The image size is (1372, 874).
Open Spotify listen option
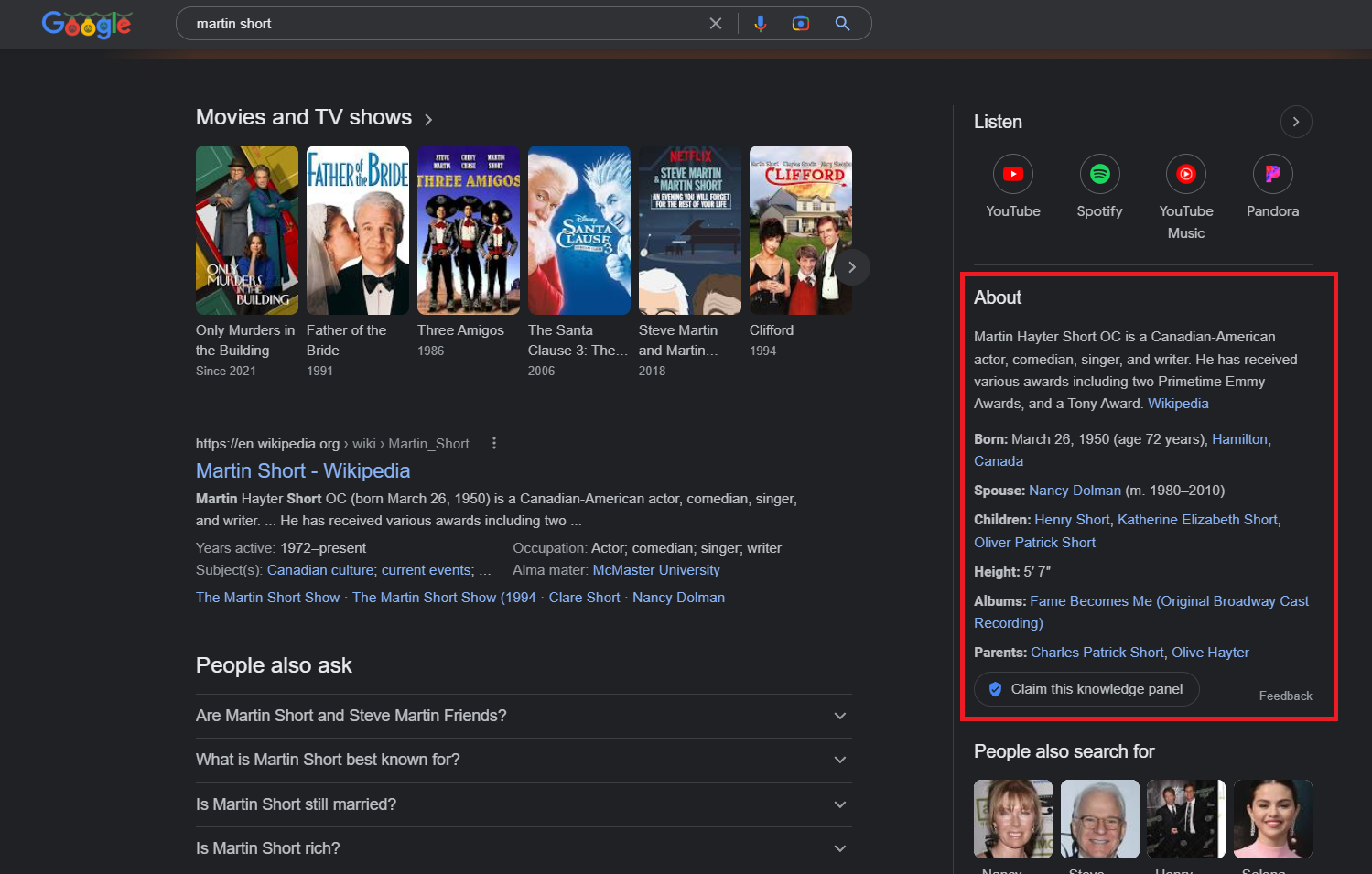click(x=1099, y=188)
